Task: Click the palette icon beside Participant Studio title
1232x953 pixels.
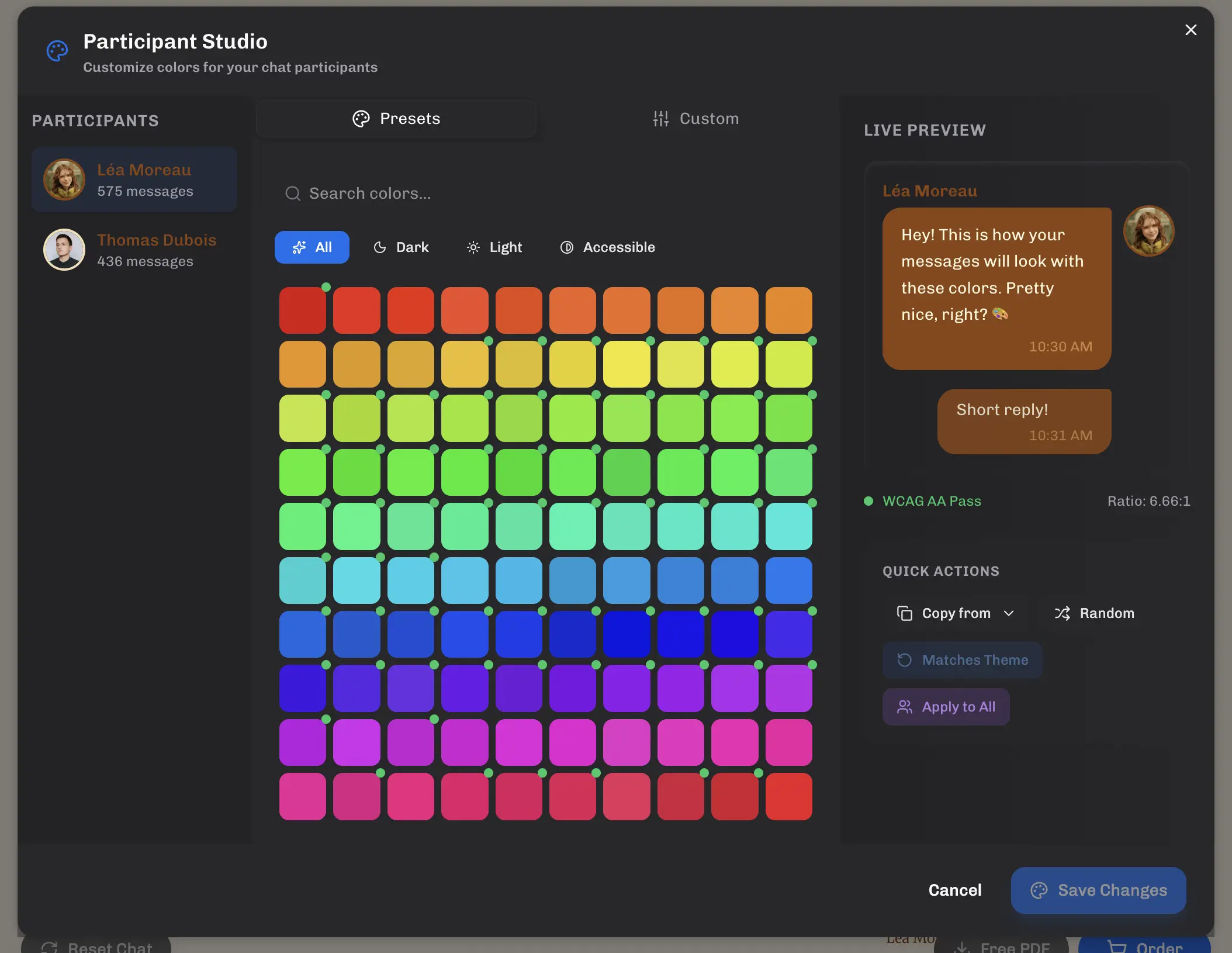Action: [57, 51]
